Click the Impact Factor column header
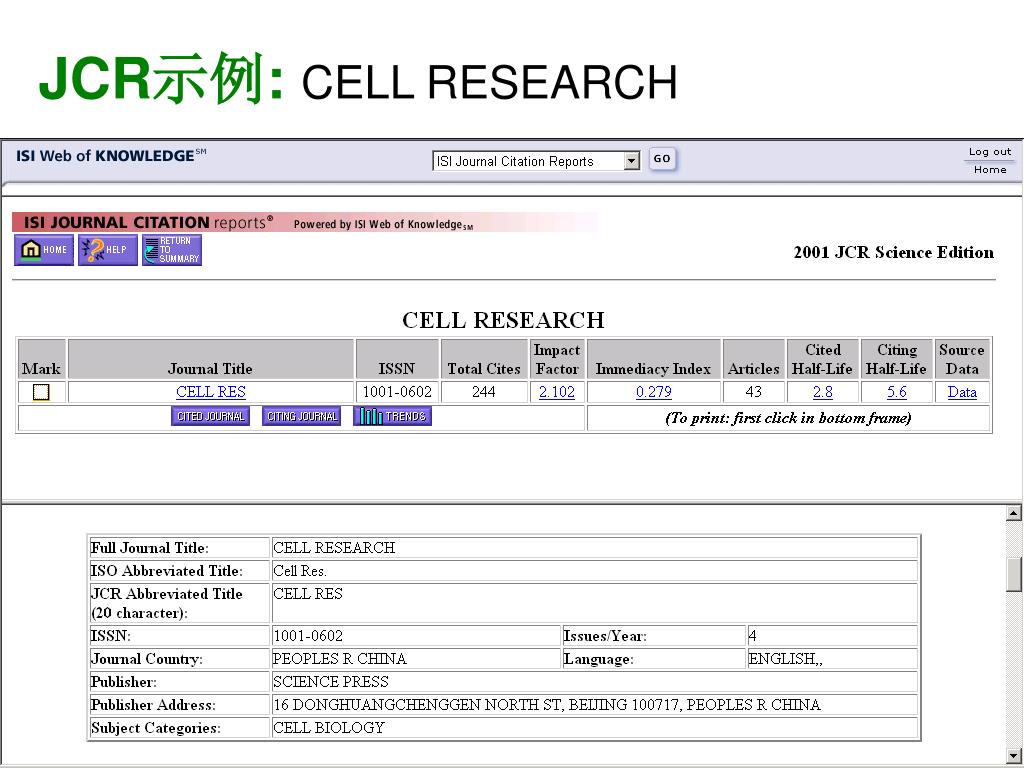The image size is (1024, 768). (557, 360)
